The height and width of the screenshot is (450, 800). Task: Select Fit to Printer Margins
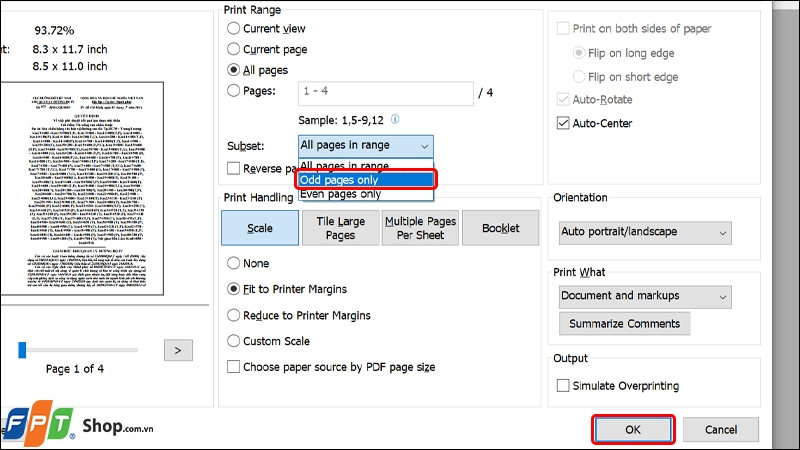tap(233, 289)
